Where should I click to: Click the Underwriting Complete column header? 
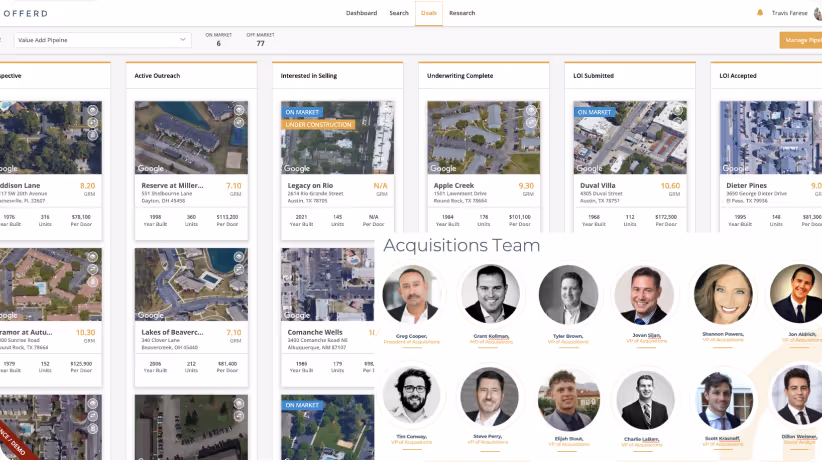pos(460,76)
